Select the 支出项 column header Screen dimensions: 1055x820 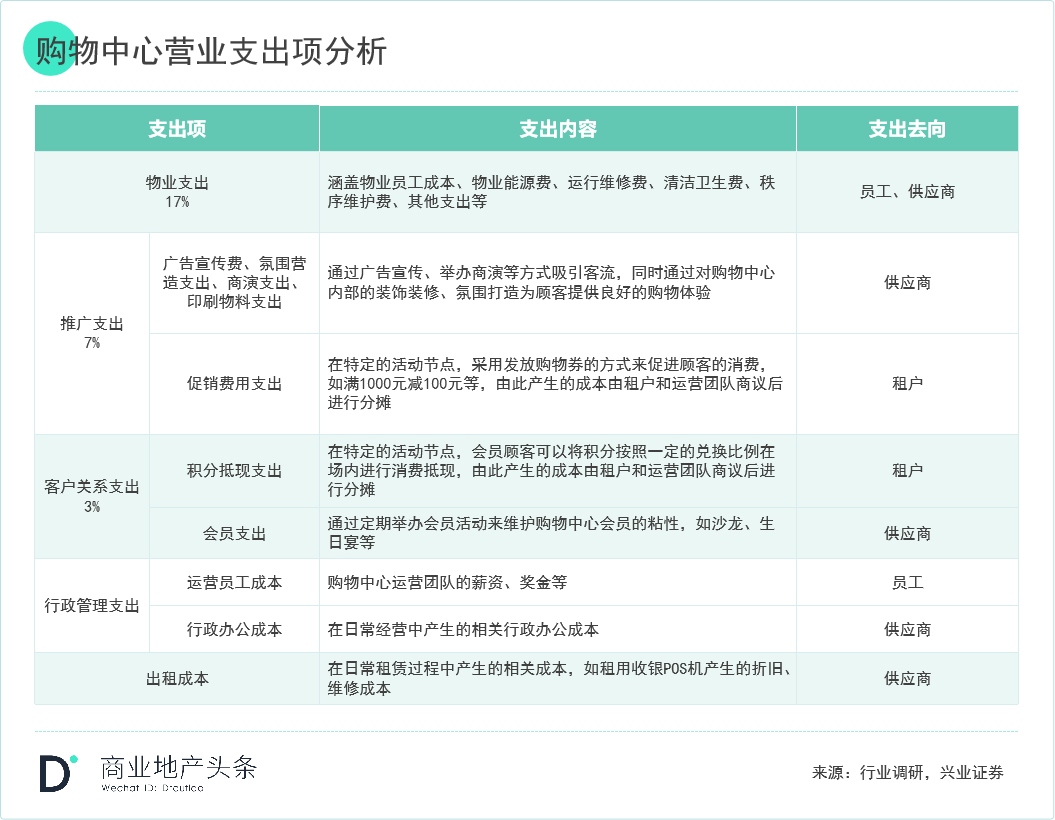point(175,128)
